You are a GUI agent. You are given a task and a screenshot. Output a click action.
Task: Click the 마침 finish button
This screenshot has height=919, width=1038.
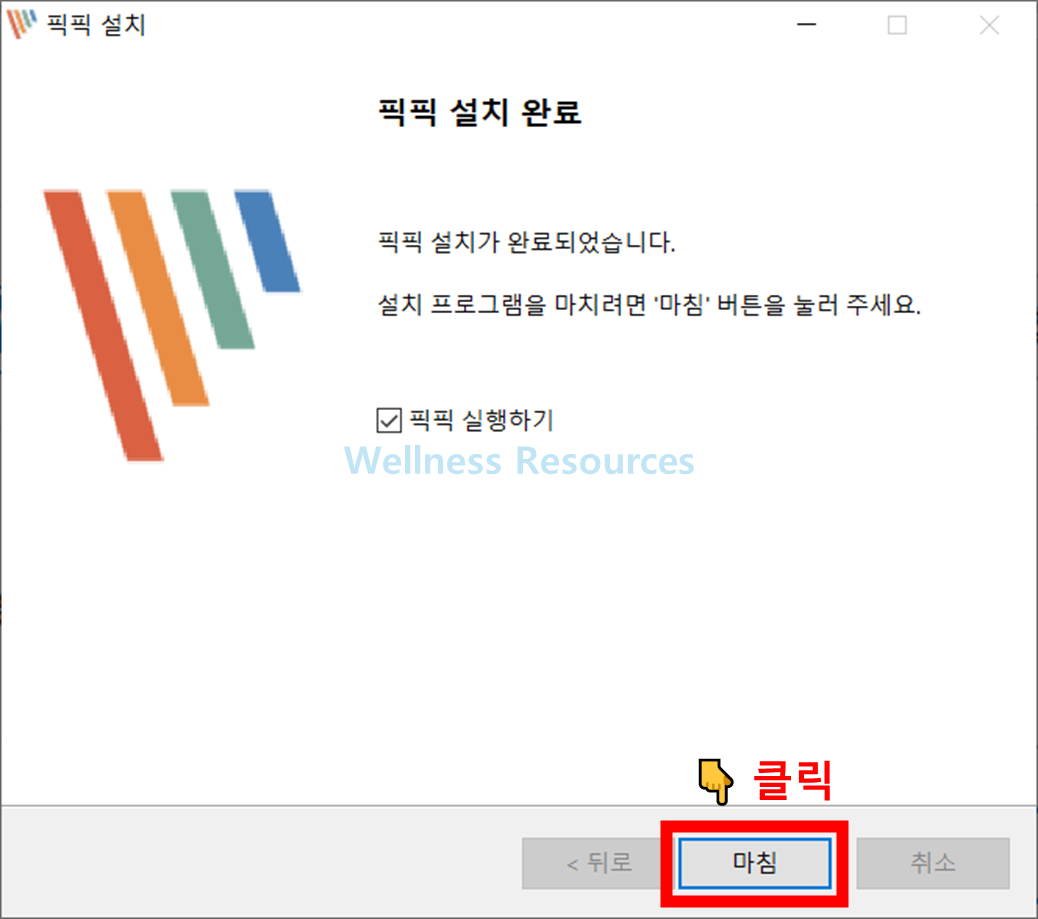[755, 863]
